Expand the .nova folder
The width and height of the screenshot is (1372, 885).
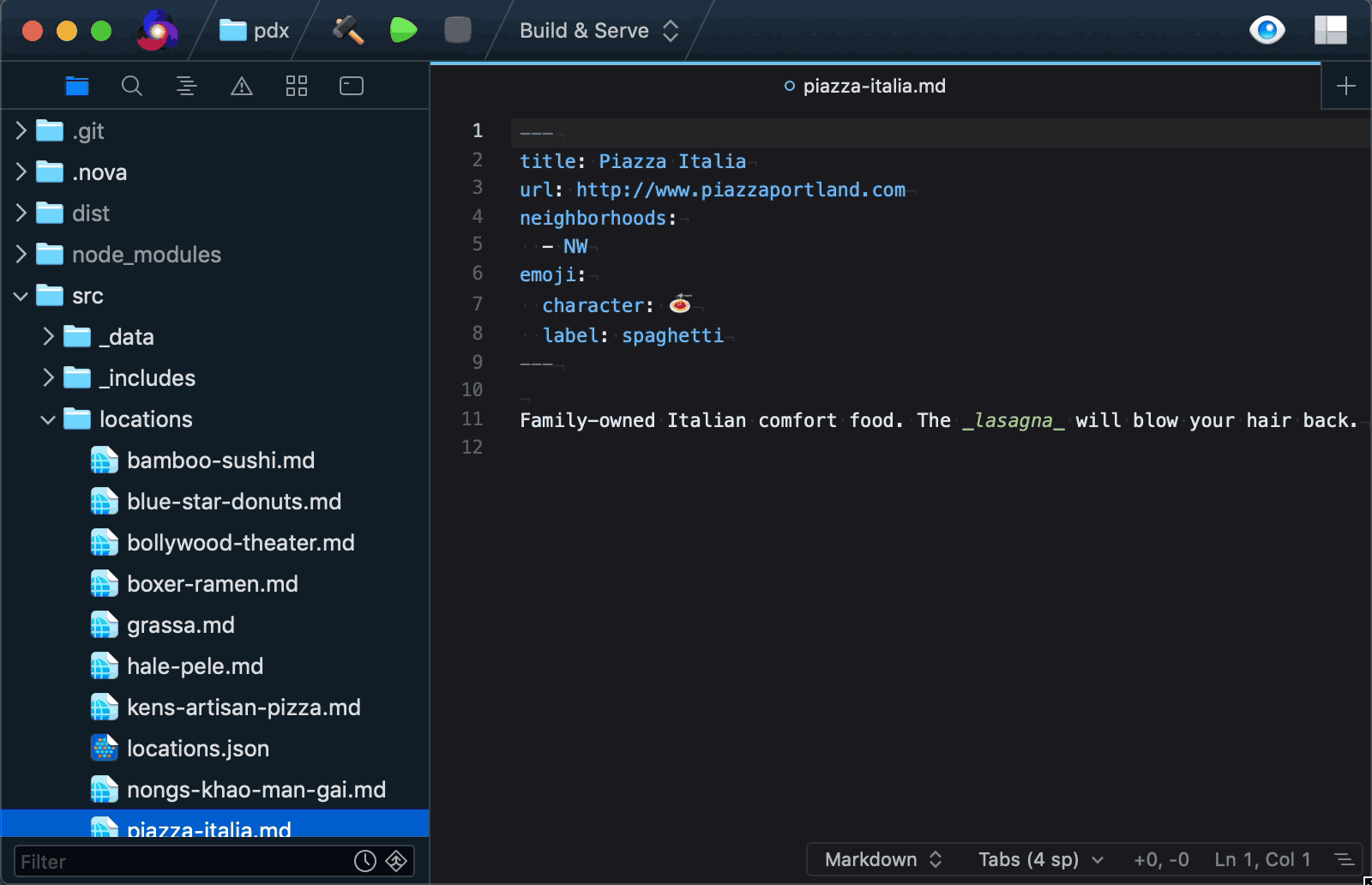[21, 172]
